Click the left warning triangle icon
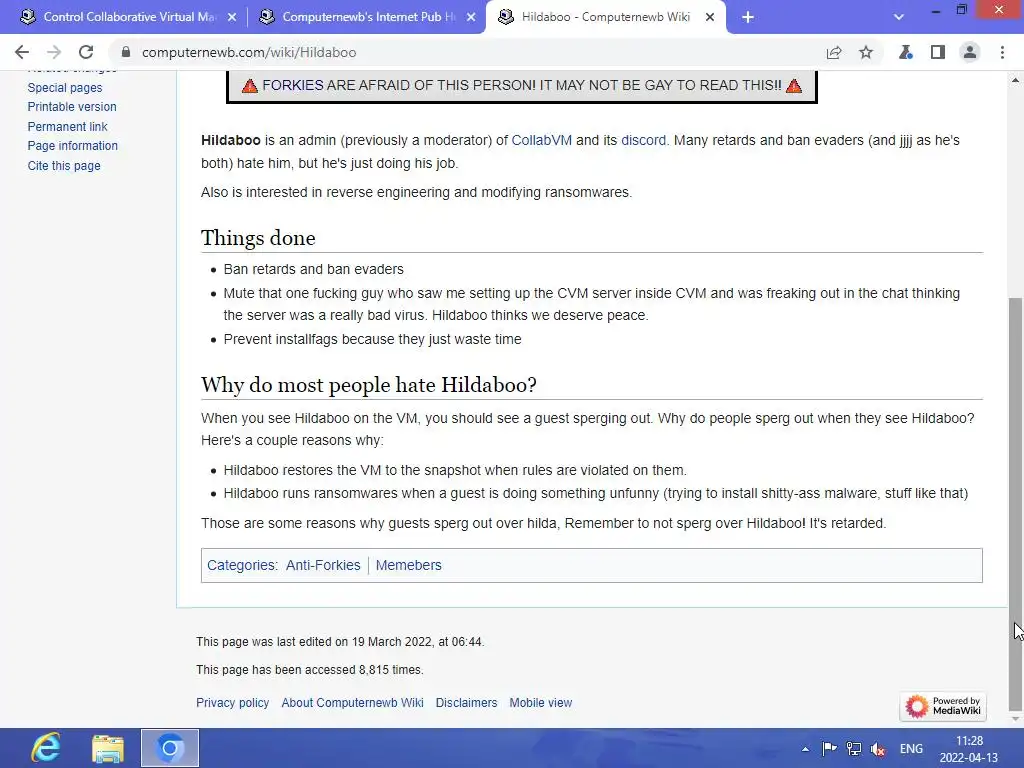The width and height of the screenshot is (1024, 768). pos(249,86)
